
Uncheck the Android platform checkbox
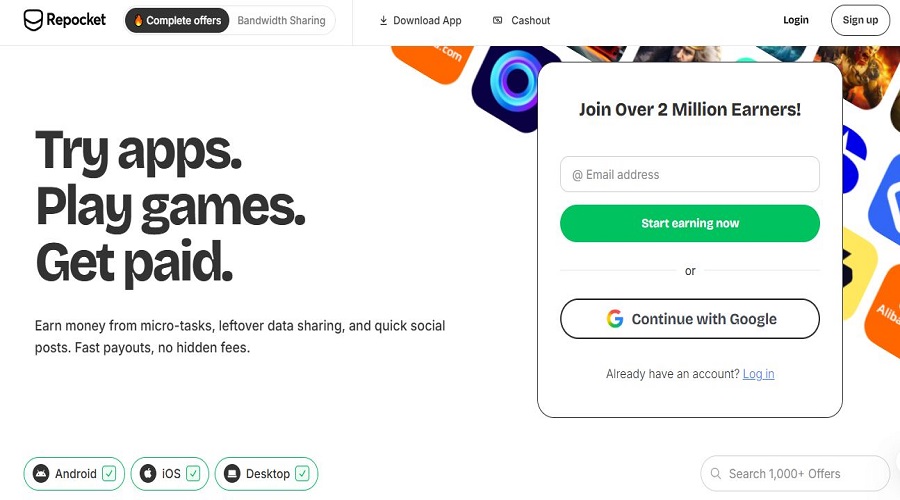click(109, 474)
